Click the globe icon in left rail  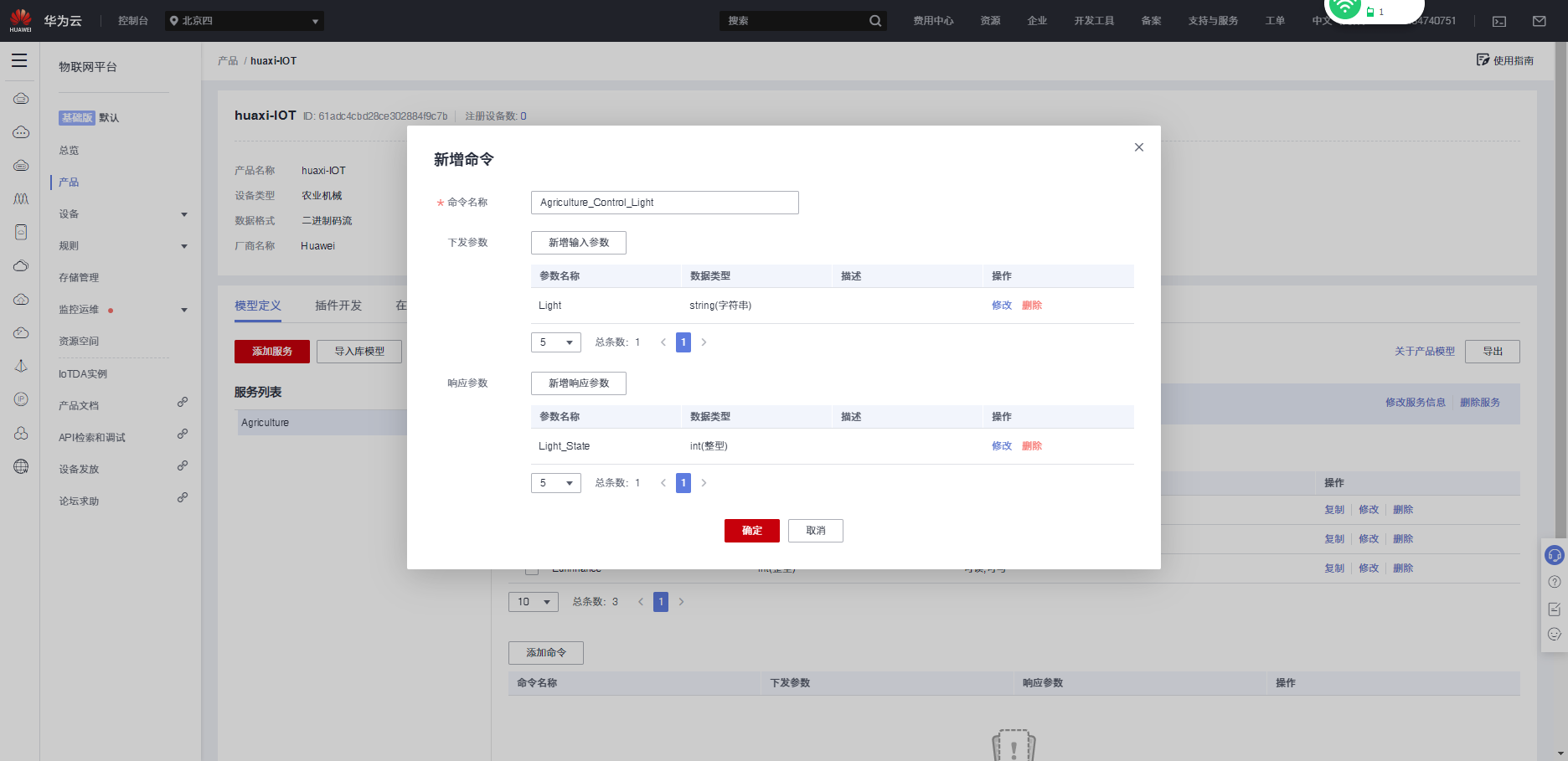click(x=21, y=466)
